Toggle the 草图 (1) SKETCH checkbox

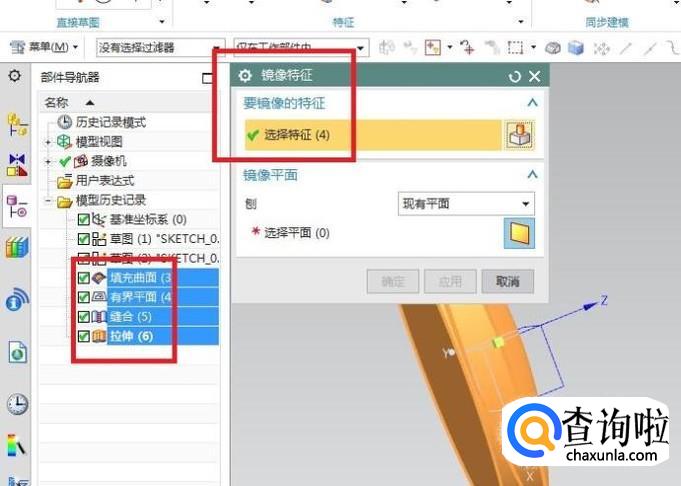coord(83,239)
